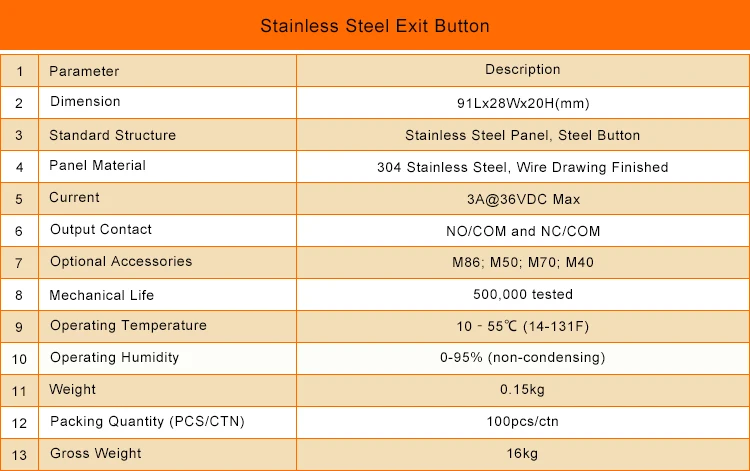
Task: Click the 91Lx28Wx20H(mm) value cell
Action: click(523, 103)
